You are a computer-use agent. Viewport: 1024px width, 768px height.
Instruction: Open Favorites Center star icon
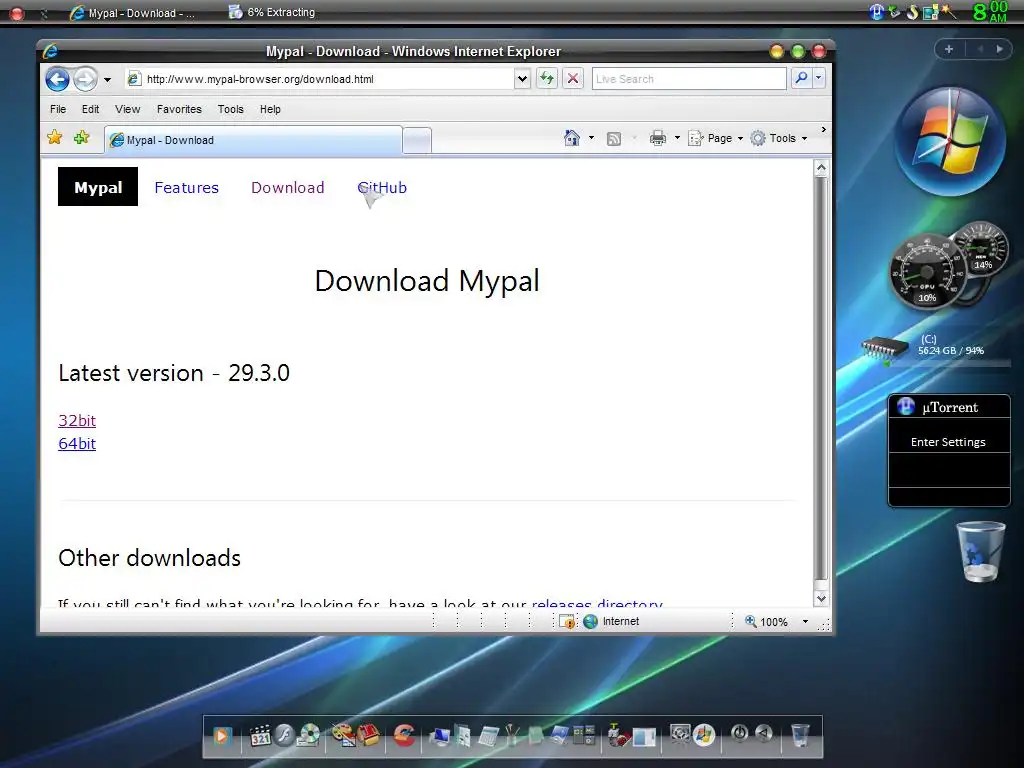pyautogui.click(x=55, y=137)
